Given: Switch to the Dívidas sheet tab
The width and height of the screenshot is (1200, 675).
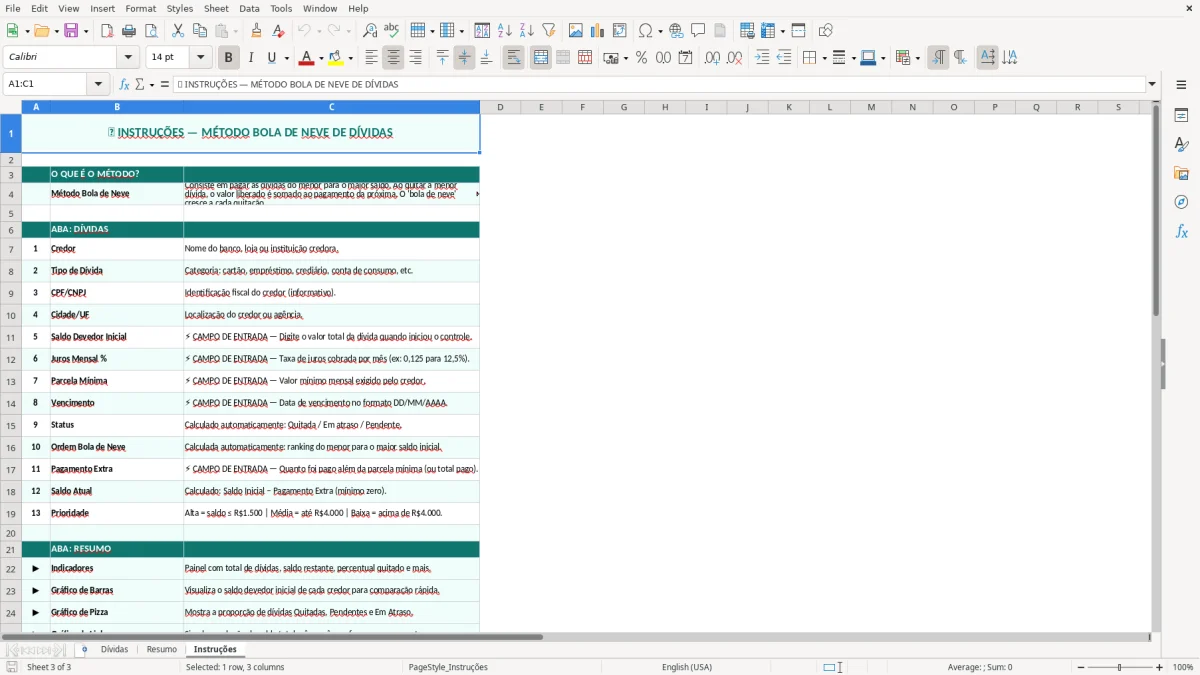Looking at the screenshot, I should 114,649.
